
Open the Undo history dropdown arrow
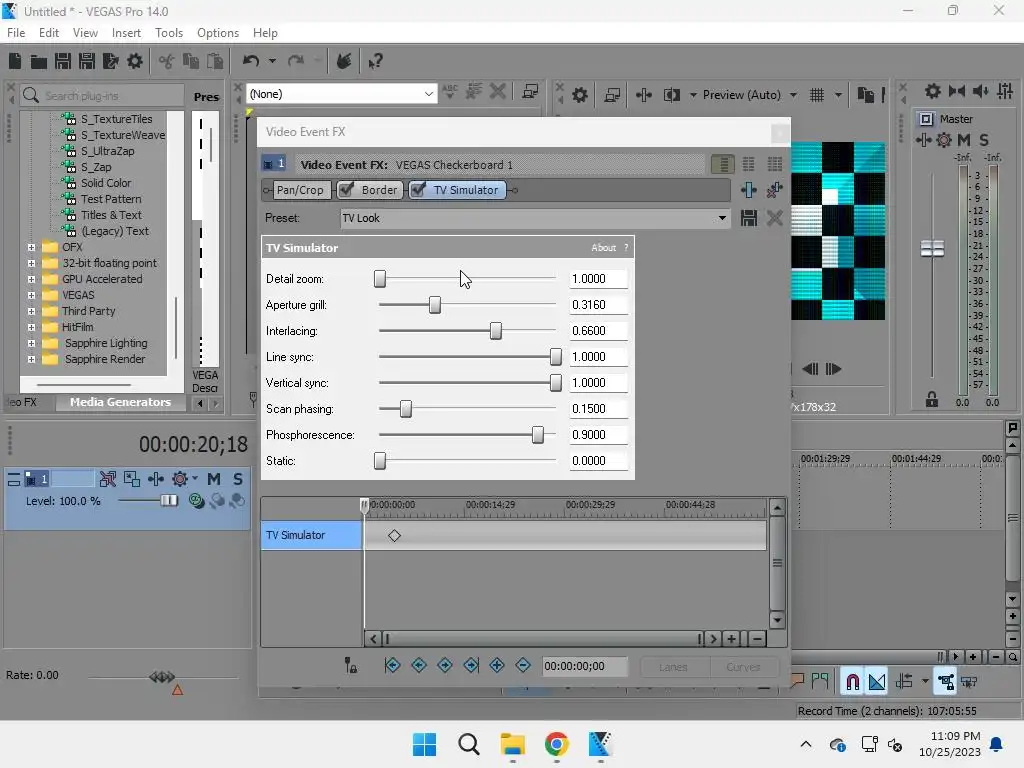click(272, 61)
